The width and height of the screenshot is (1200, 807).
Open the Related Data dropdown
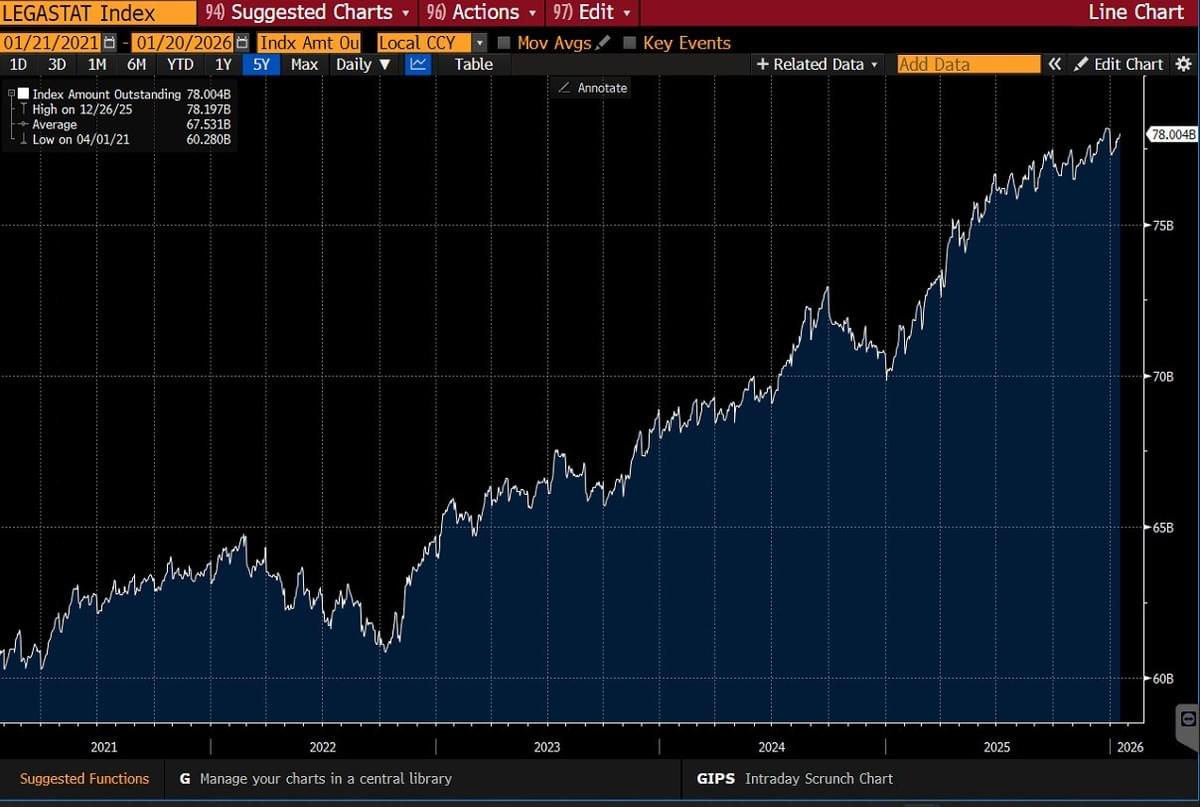tap(818, 64)
